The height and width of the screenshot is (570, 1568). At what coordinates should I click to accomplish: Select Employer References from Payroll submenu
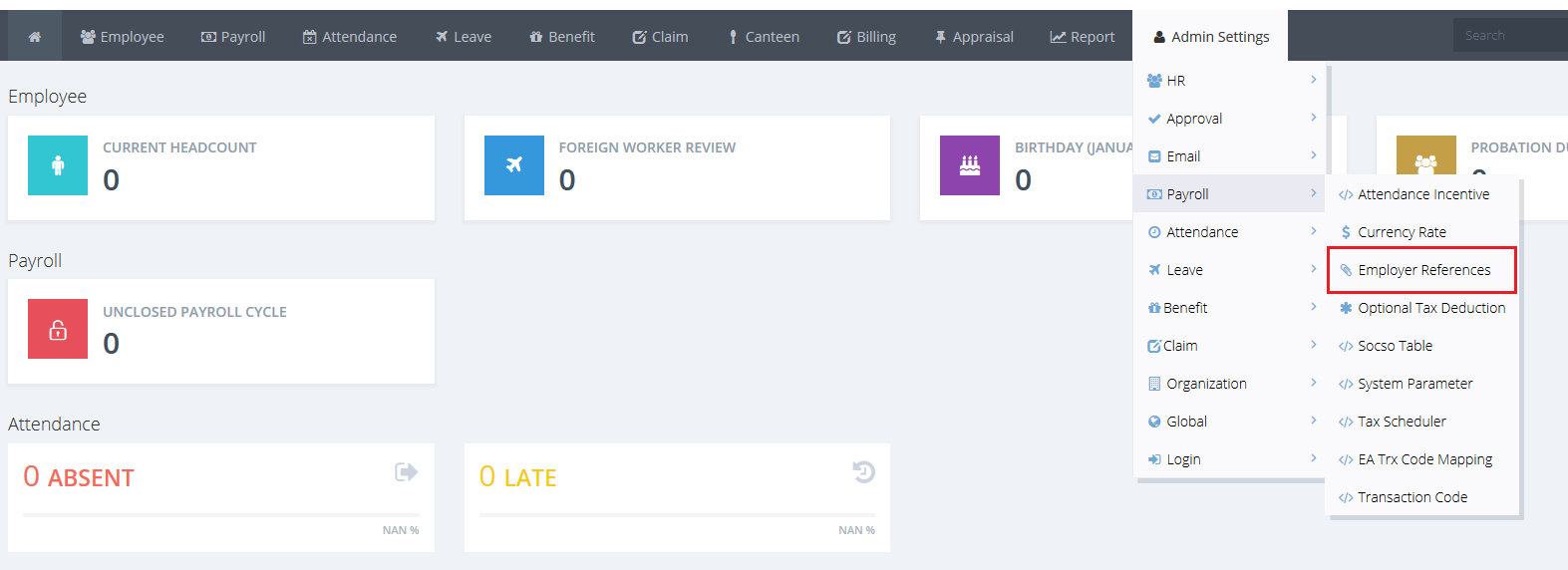click(1423, 270)
